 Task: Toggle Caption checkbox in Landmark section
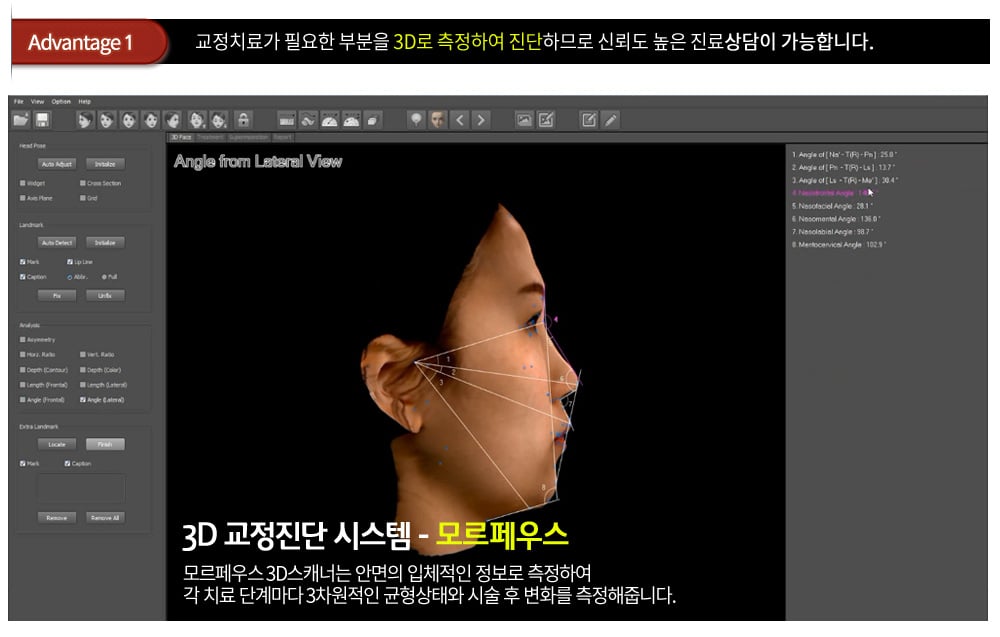pos(23,277)
